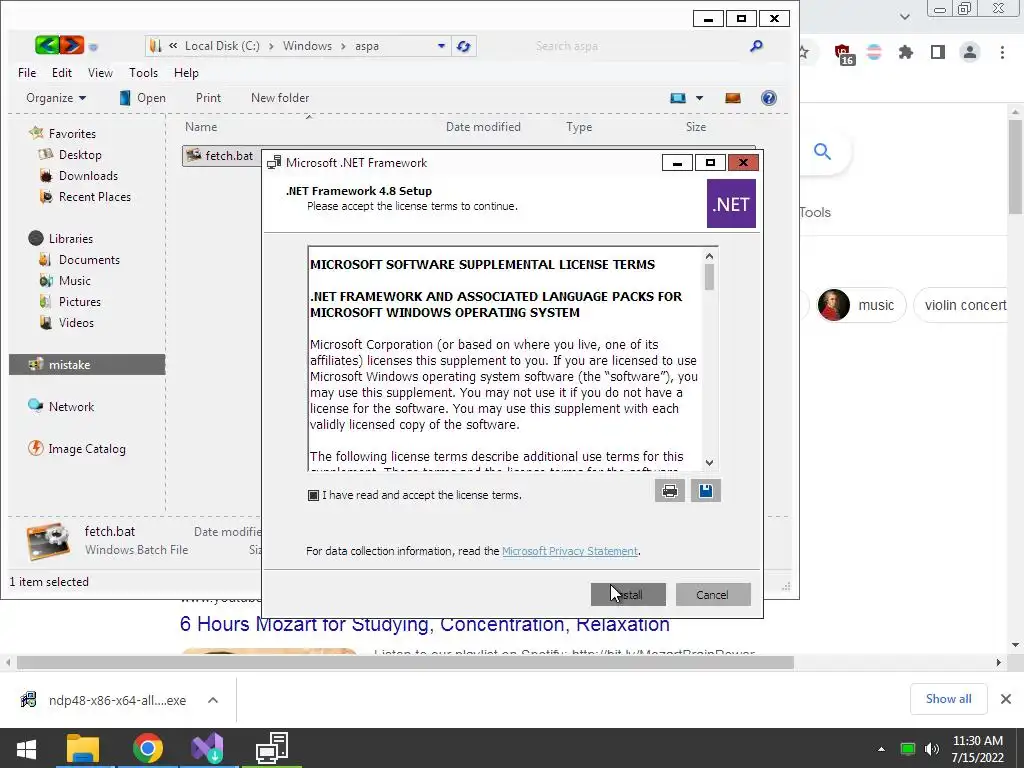Refresh the aspa folder listing
1024x768 pixels.
click(464, 46)
